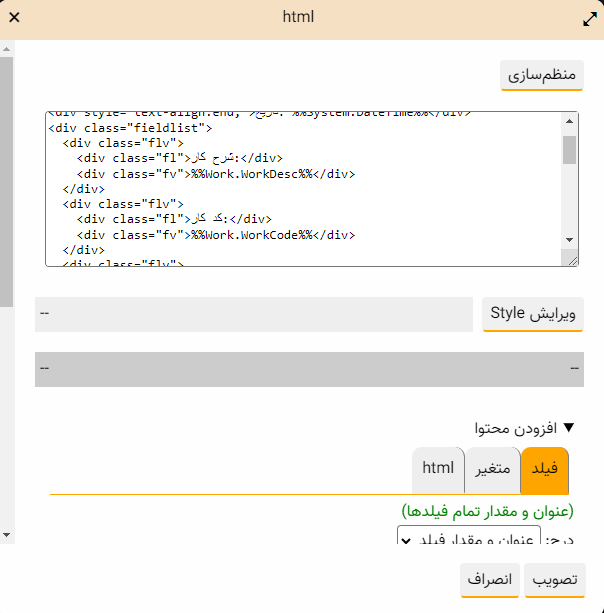Click the تصویب confirm button
604x613 pixels.
pos(554,580)
